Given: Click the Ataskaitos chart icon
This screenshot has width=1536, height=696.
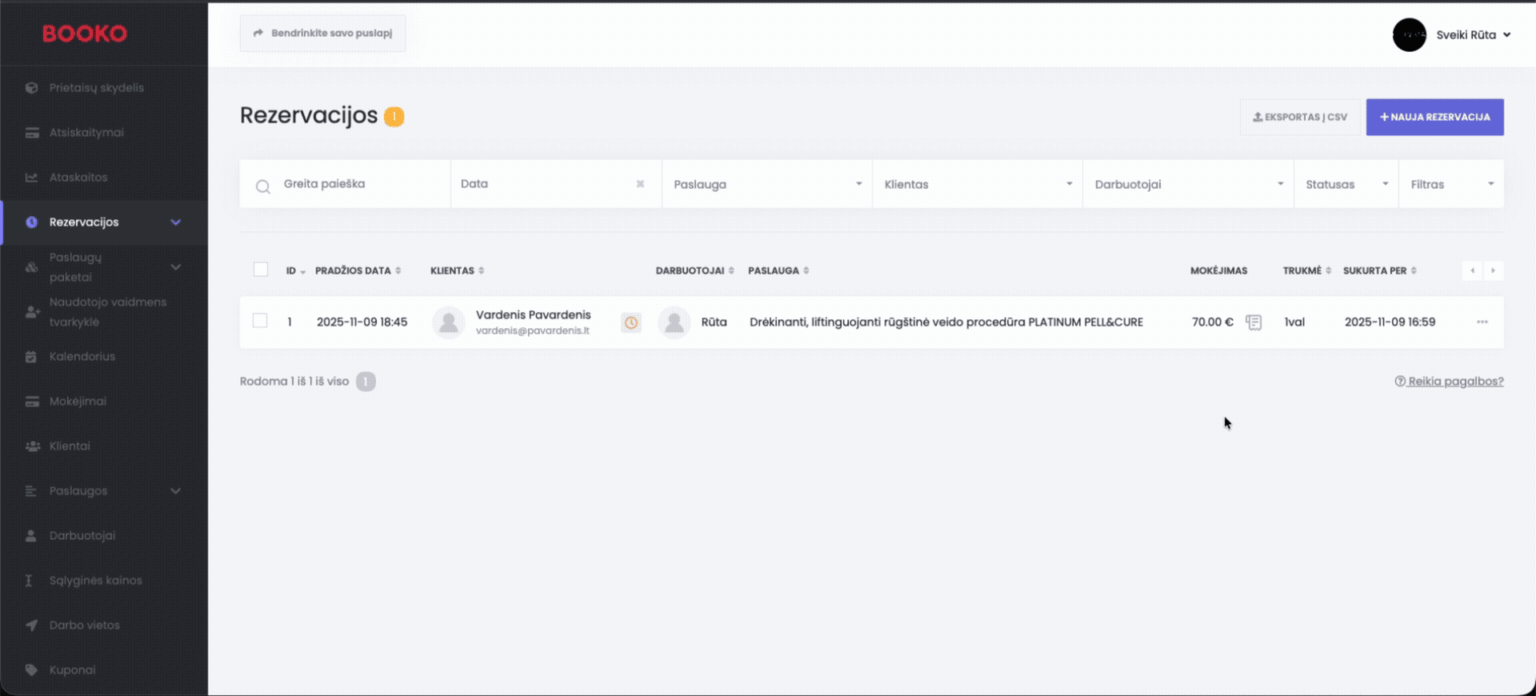Looking at the screenshot, I should pos(31,177).
